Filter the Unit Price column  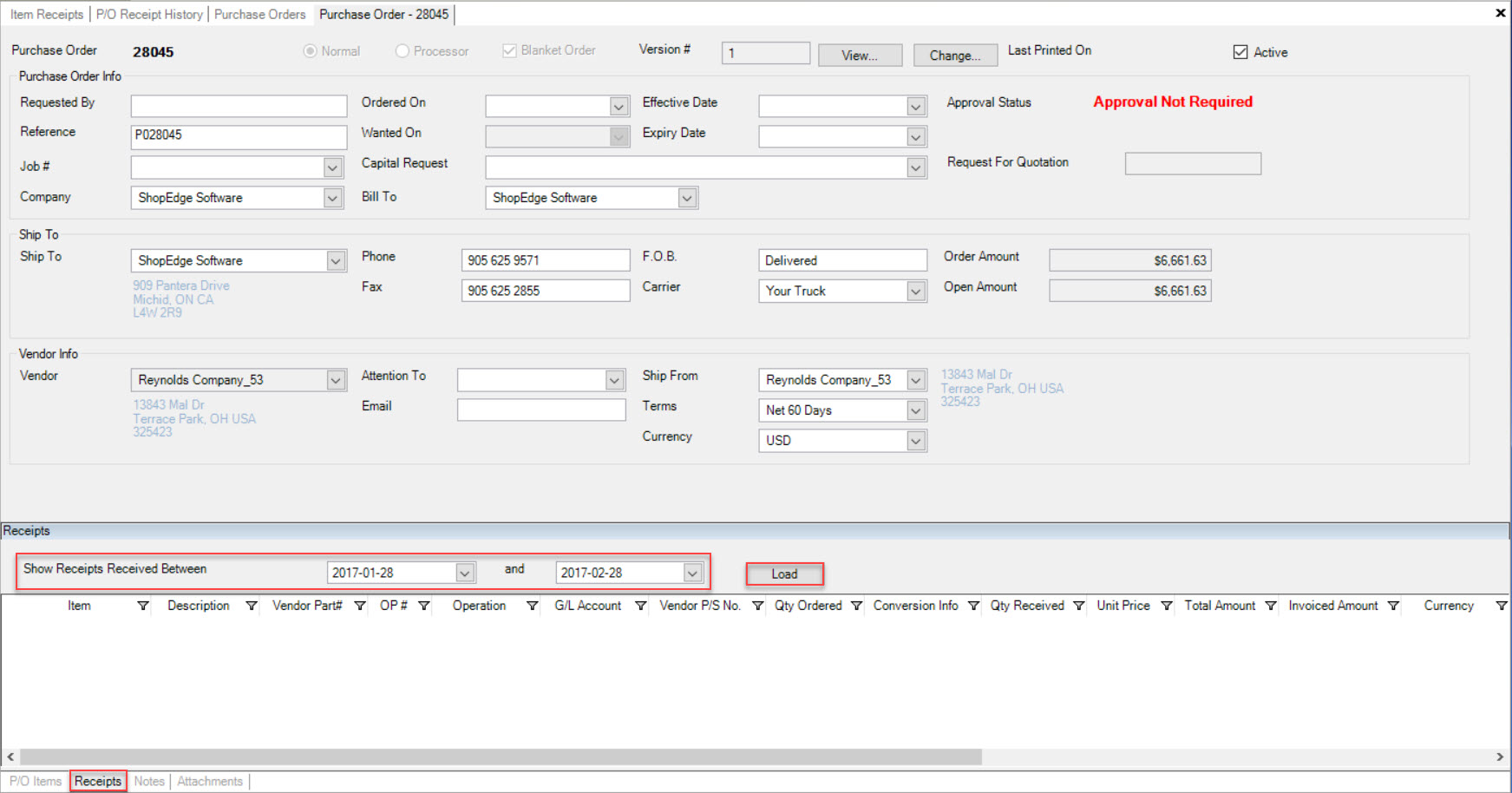(1167, 606)
